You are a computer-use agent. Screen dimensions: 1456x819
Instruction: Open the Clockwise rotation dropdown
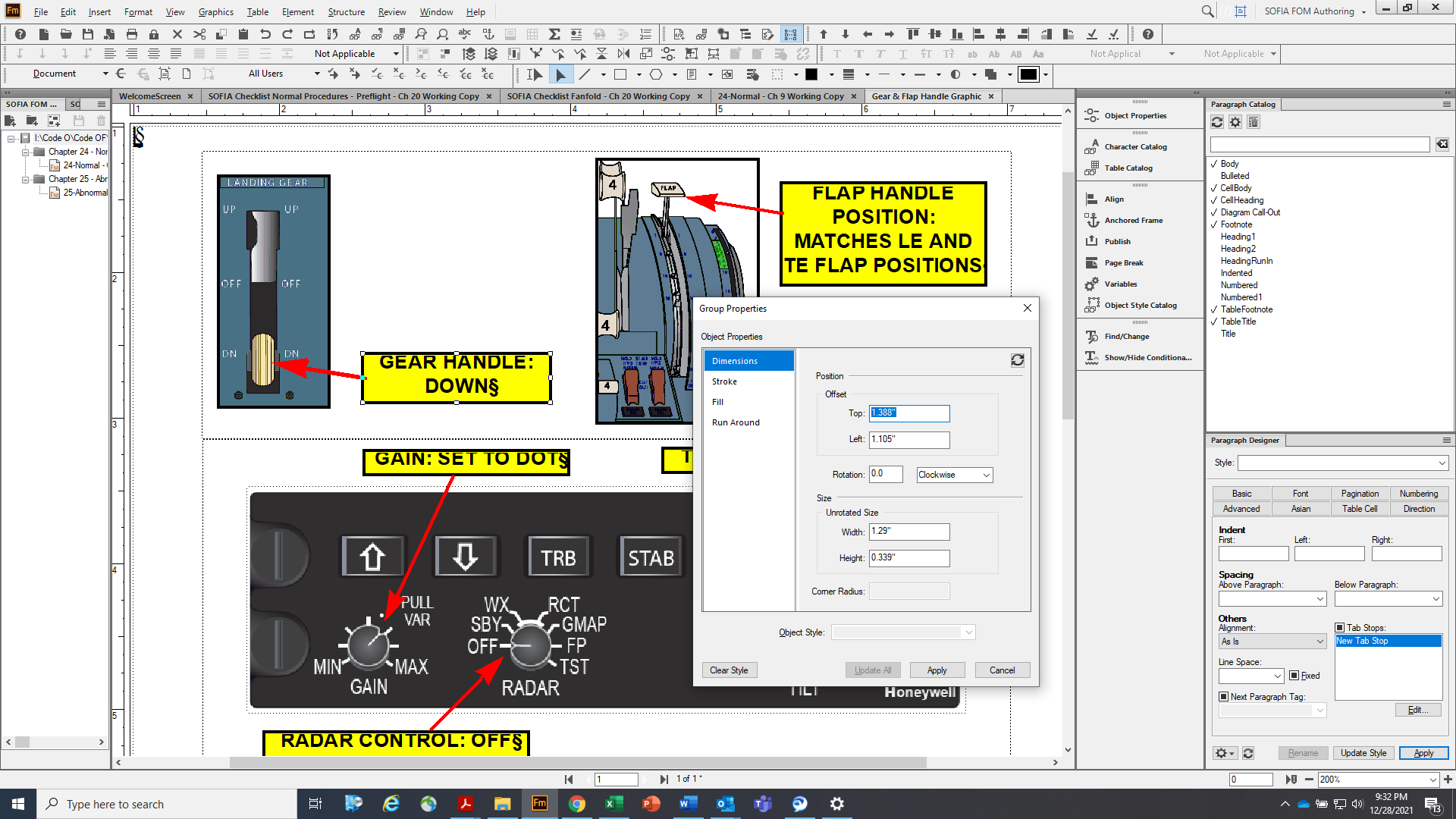(954, 475)
